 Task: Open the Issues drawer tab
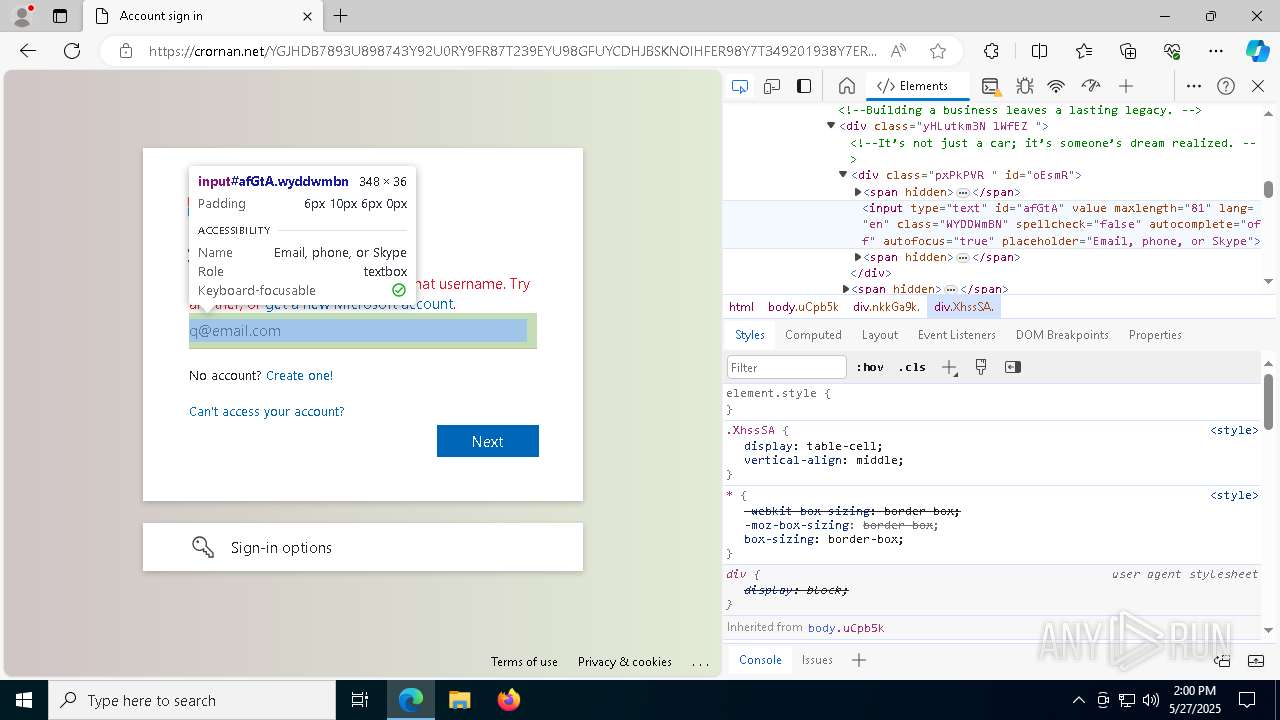click(x=817, y=660)
